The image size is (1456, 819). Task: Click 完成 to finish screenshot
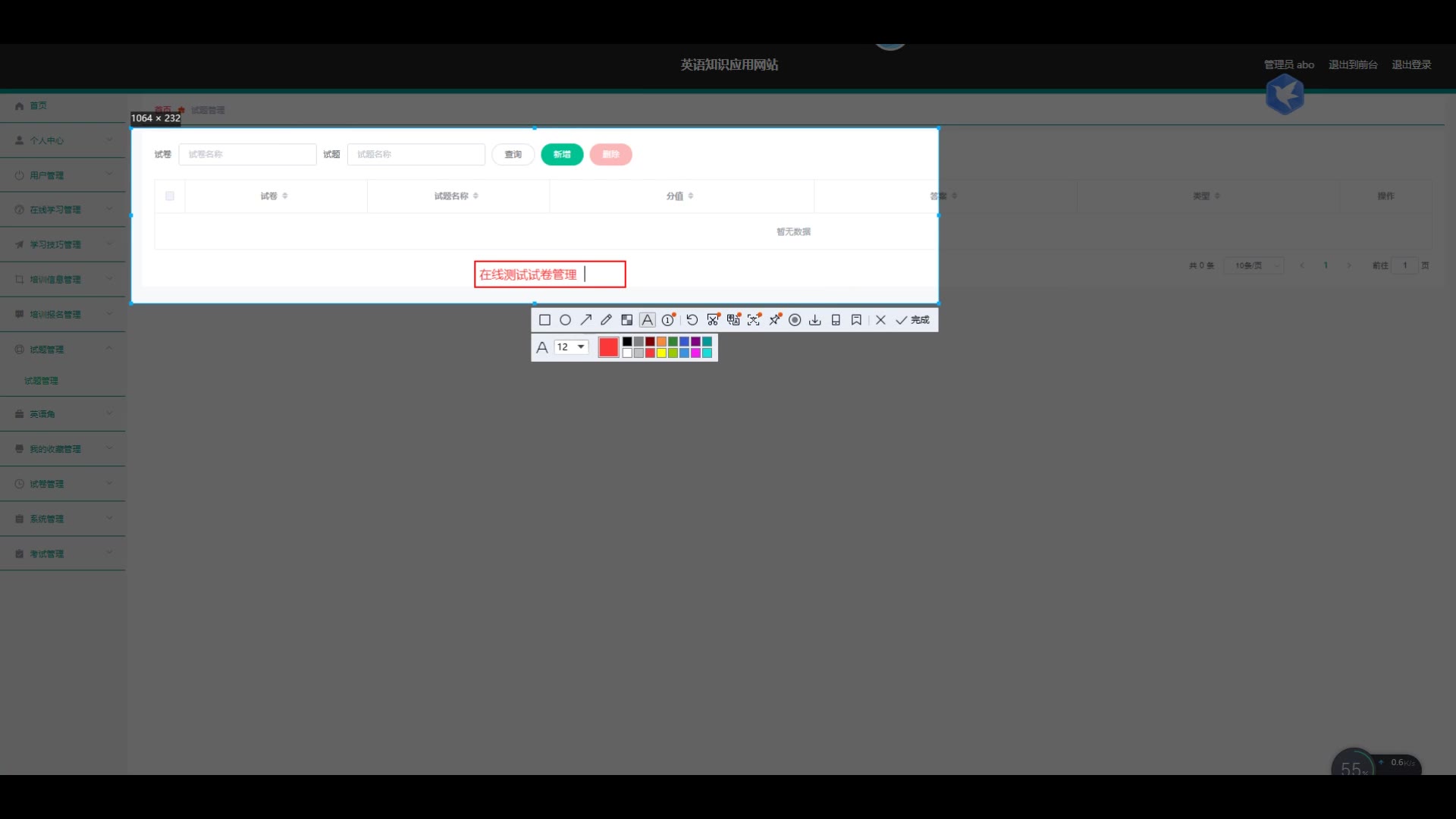pyautogui.click(x=913, y=320)
